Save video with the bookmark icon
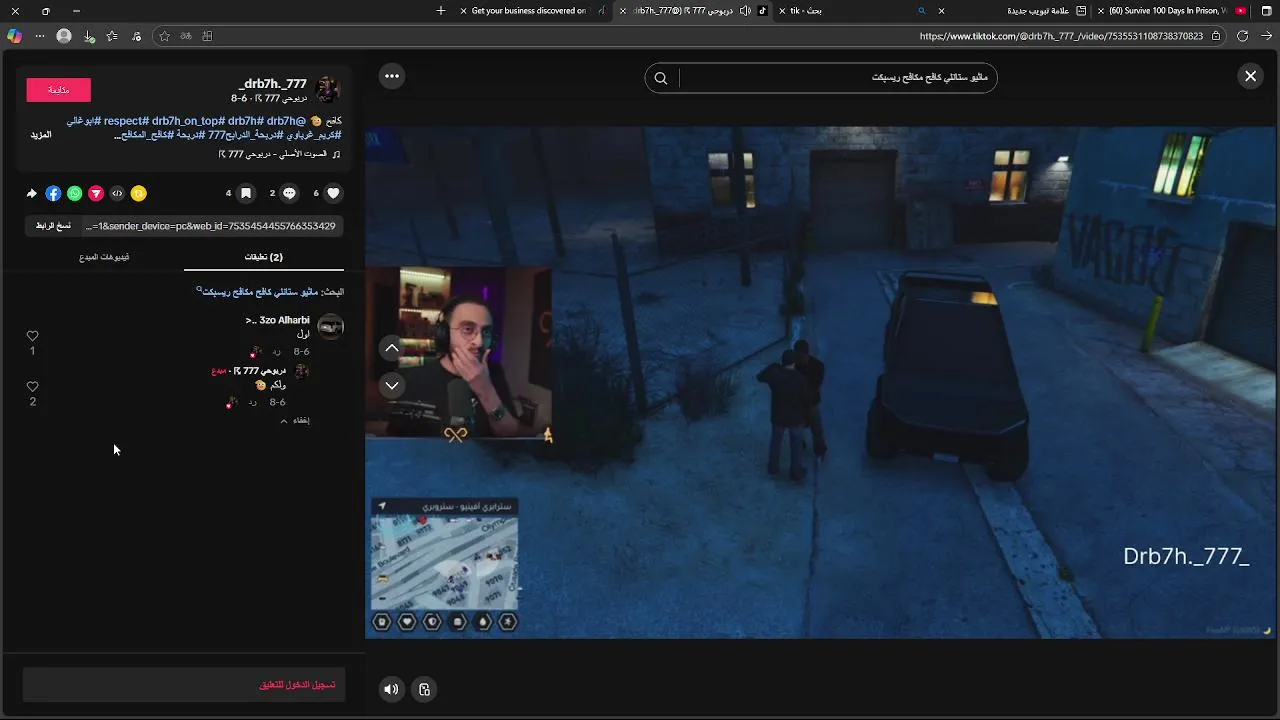This screenshot has height=720, width=1280. (246, 193)
